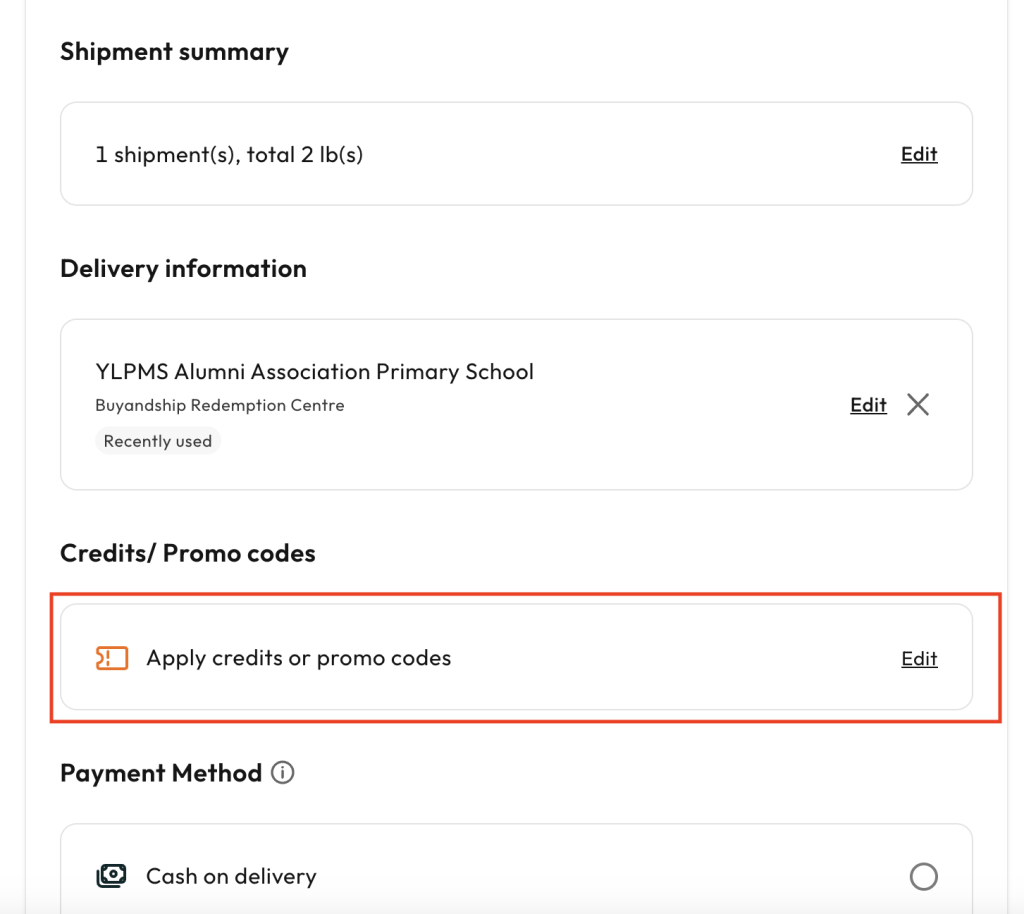Open Edit for credits or promo codes
Viewport: 1024px width, 914px height.
[x=918, y=658]
